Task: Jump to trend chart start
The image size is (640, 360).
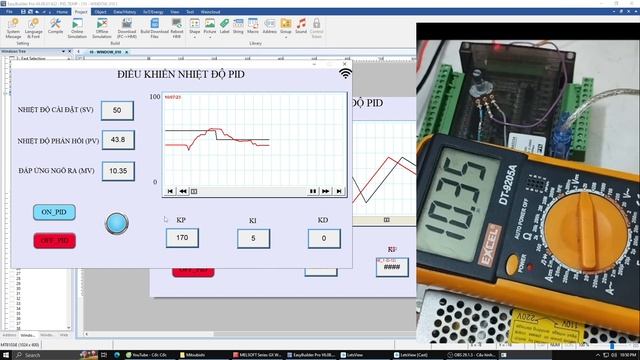Action: (170, 191)
